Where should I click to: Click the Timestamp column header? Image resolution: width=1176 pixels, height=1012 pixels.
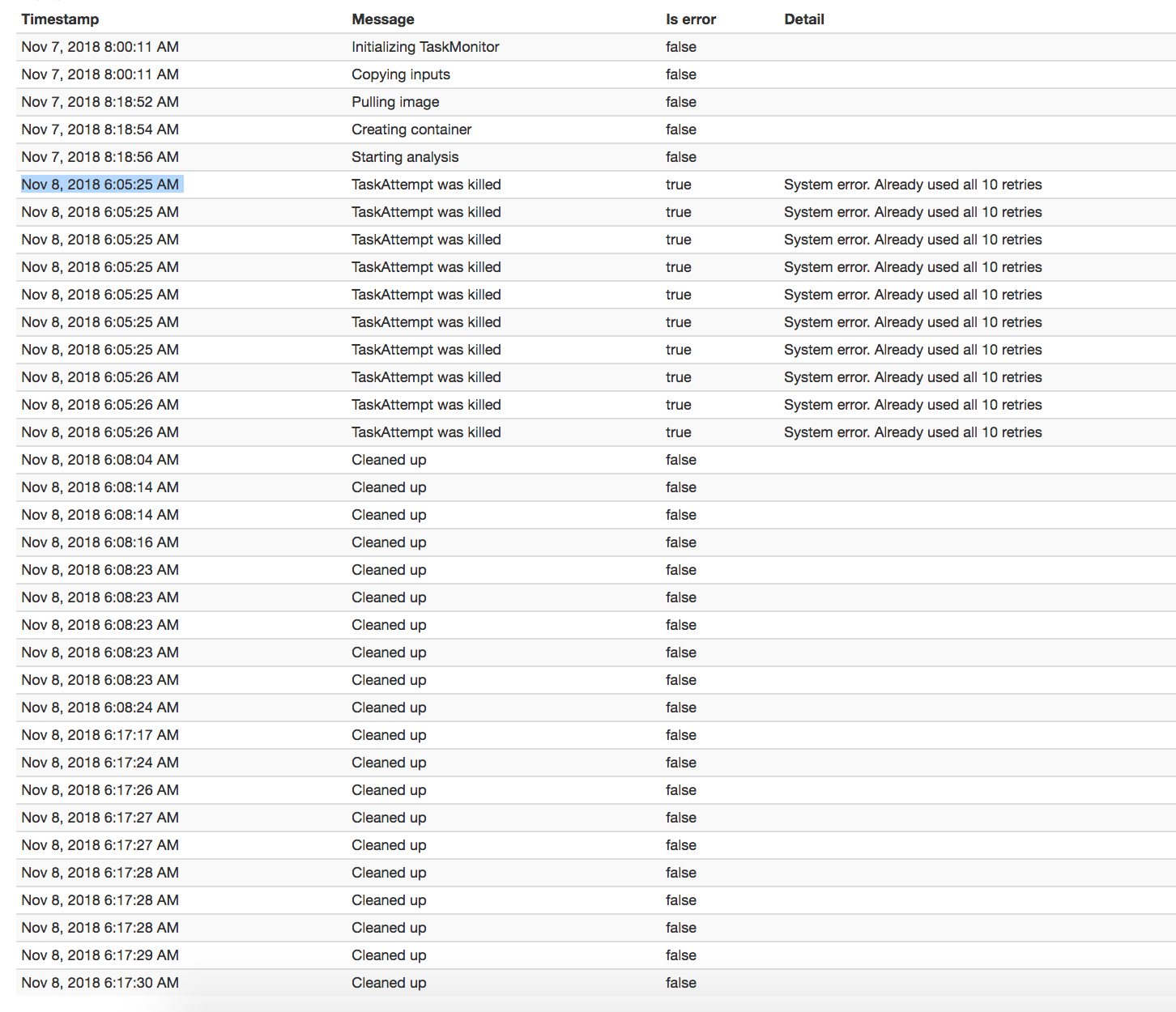click(60, 19)
